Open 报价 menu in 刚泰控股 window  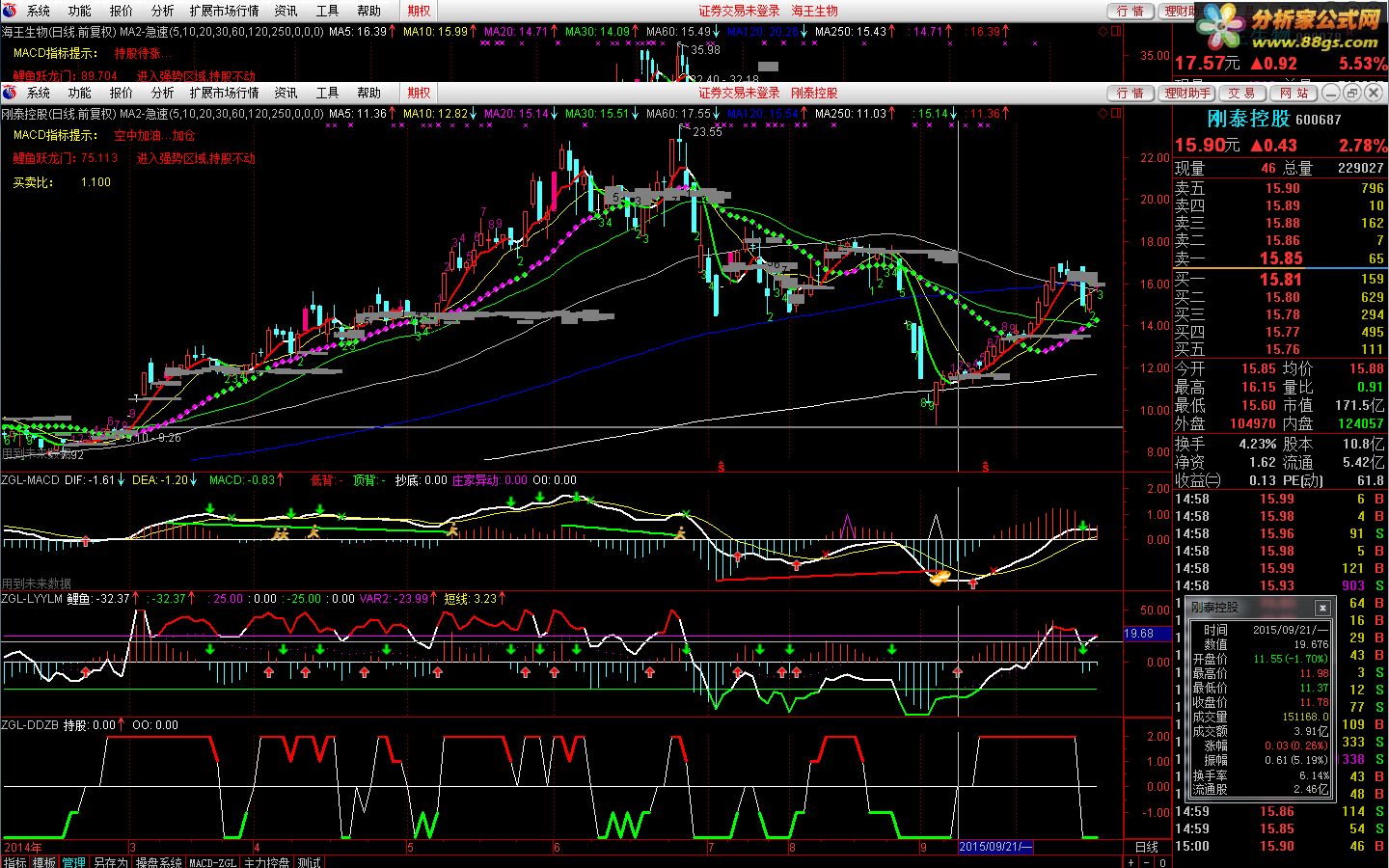tap(122, 93)
